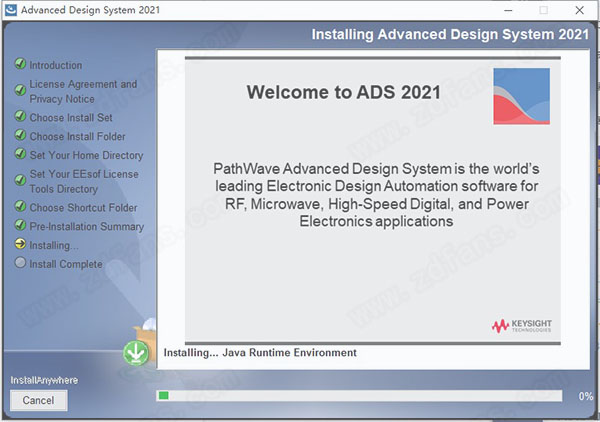600x422 pixels.
Task: Click the green checkmark beside Introduction
Action: [20, 64]
